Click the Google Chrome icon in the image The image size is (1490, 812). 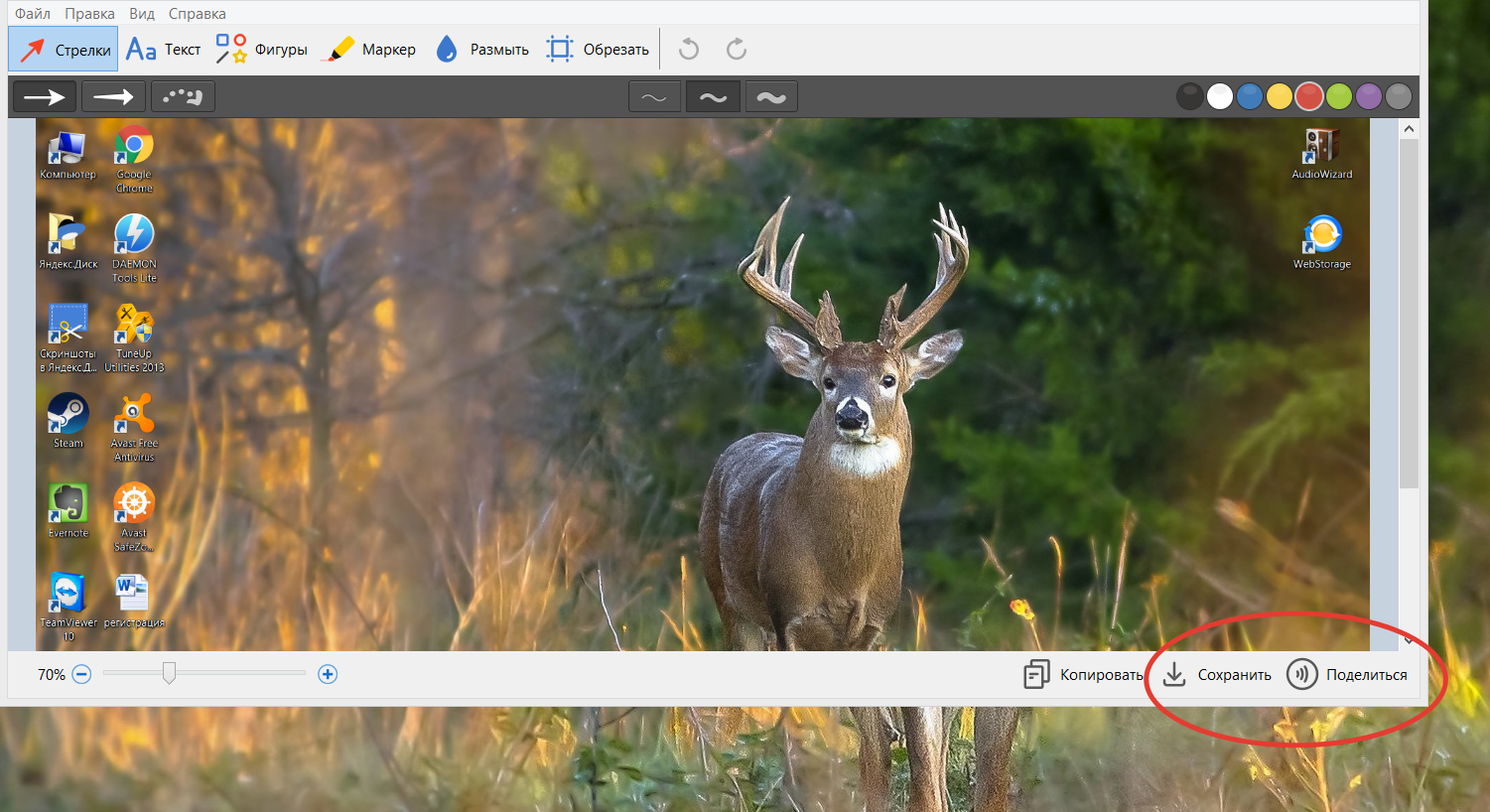pos(134,159)
